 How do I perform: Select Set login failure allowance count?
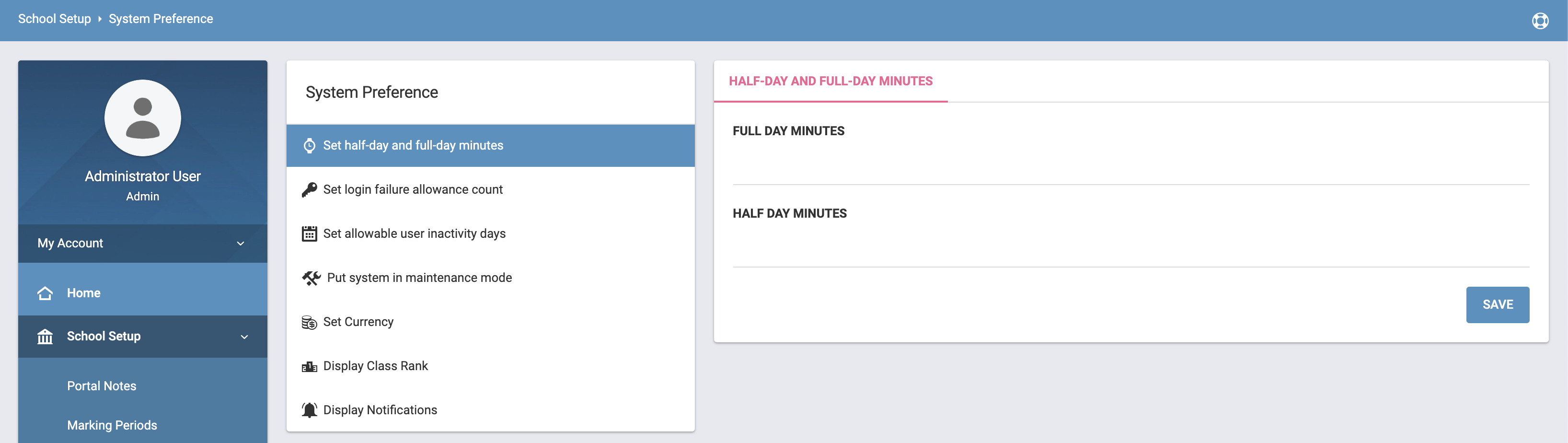point(413,189)
